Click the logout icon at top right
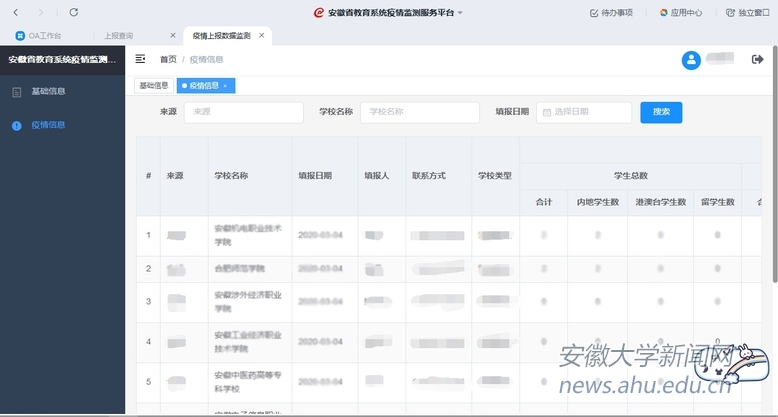The height and width of the screenshot is (417, 778). [757, 60]
